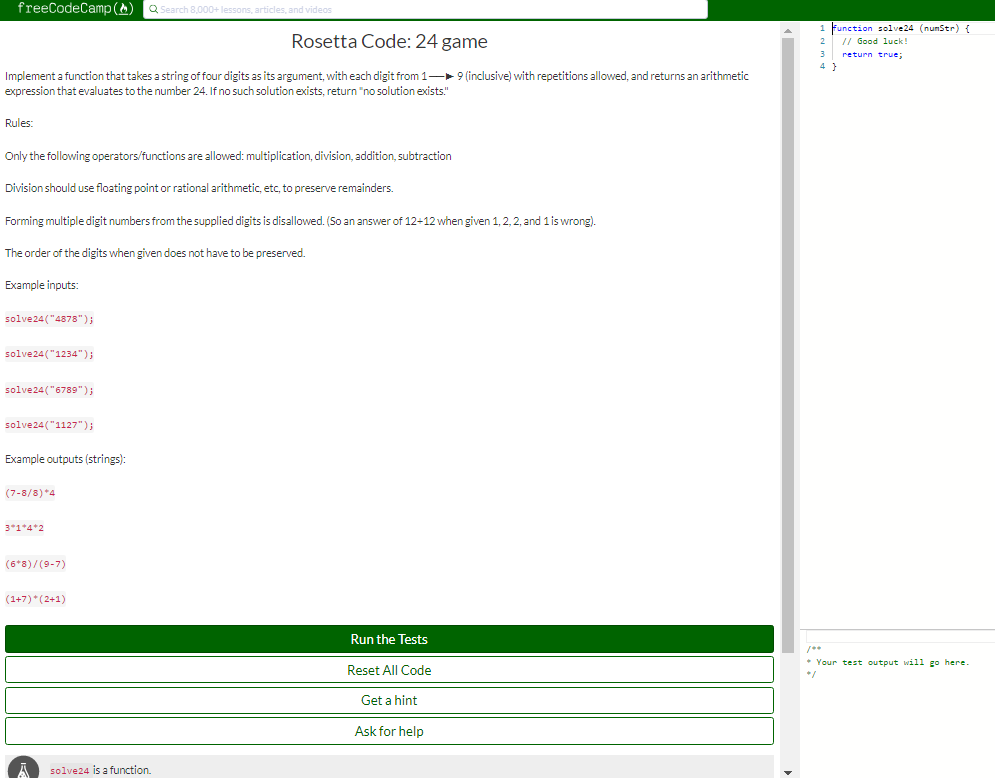
Task: Click code line 1 function declaration
Action: pyautogui.click(x=901, y=28)
